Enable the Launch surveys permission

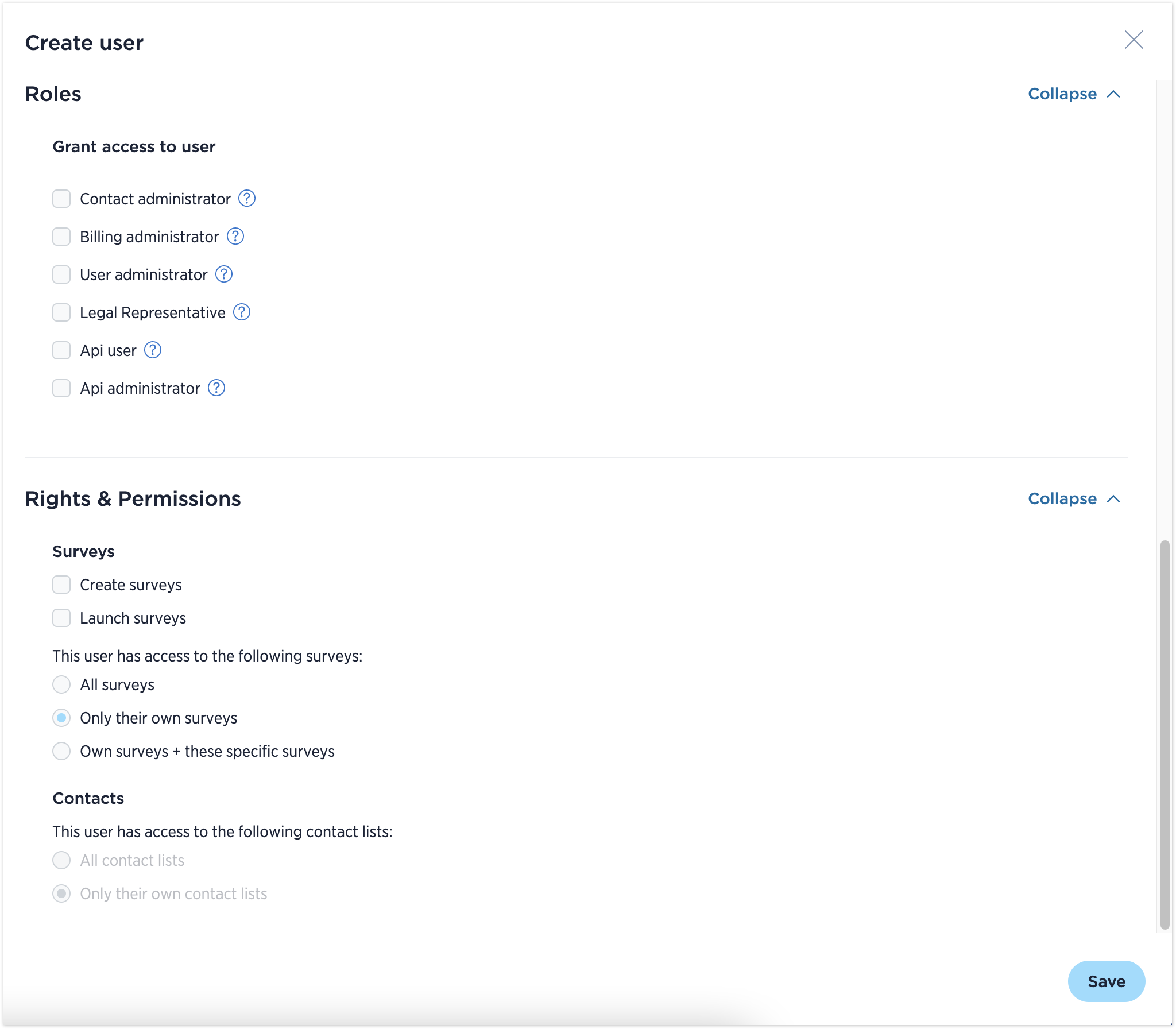point(61,618)
